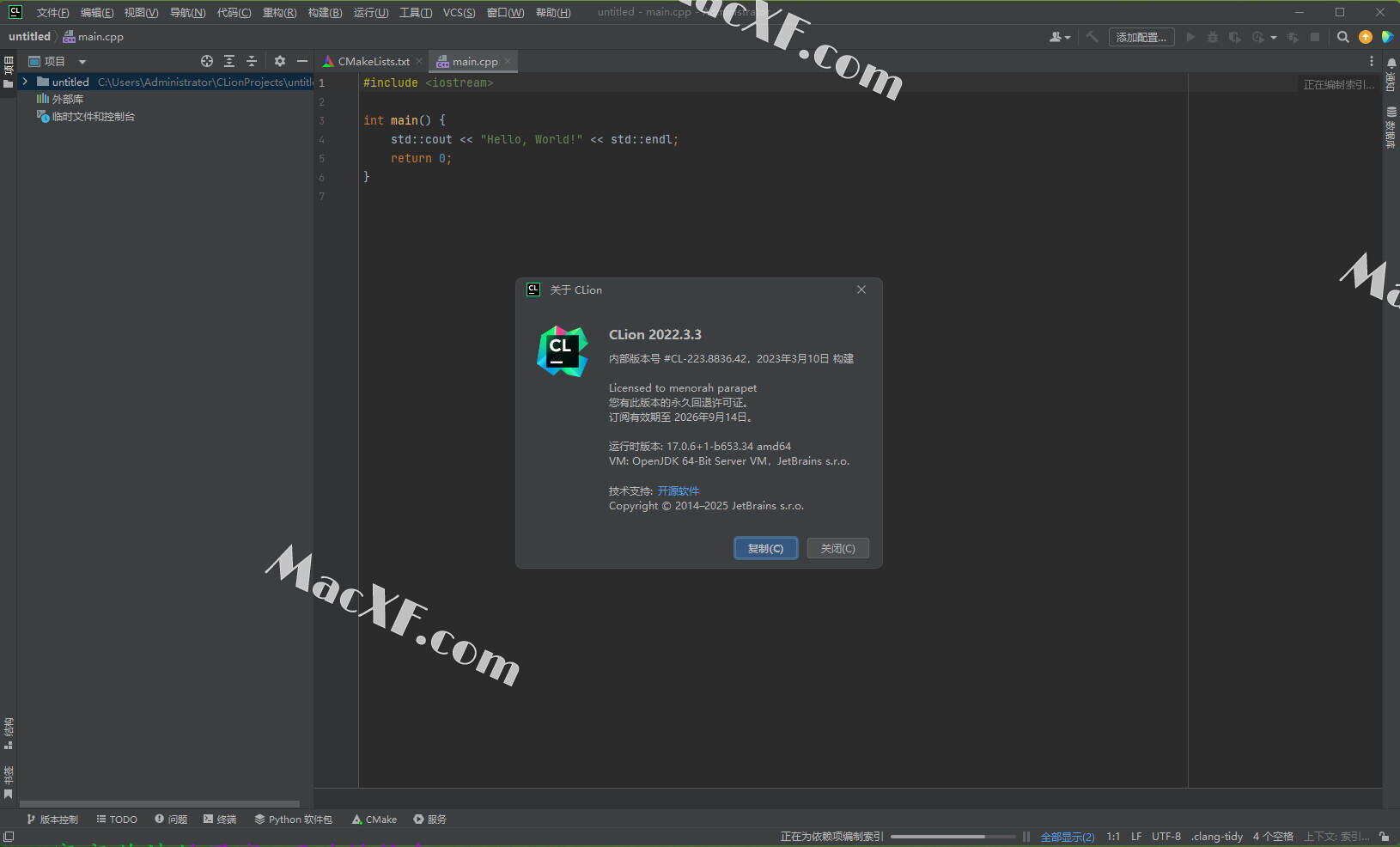The image size is (1400, 847).
Task: Click the indexing progress bar
Action: tap(953, 837)
